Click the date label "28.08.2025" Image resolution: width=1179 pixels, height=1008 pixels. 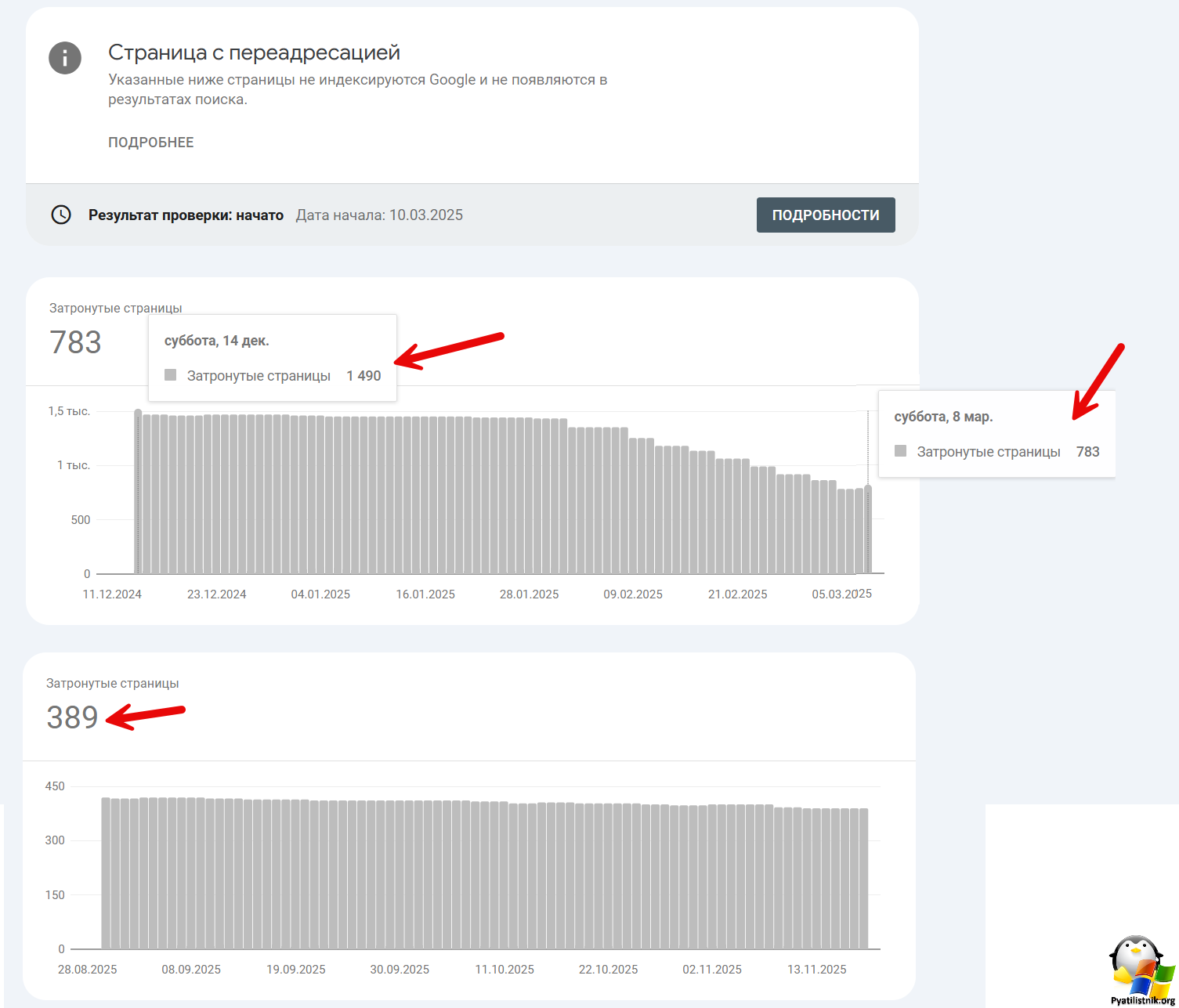click(87, 969)
